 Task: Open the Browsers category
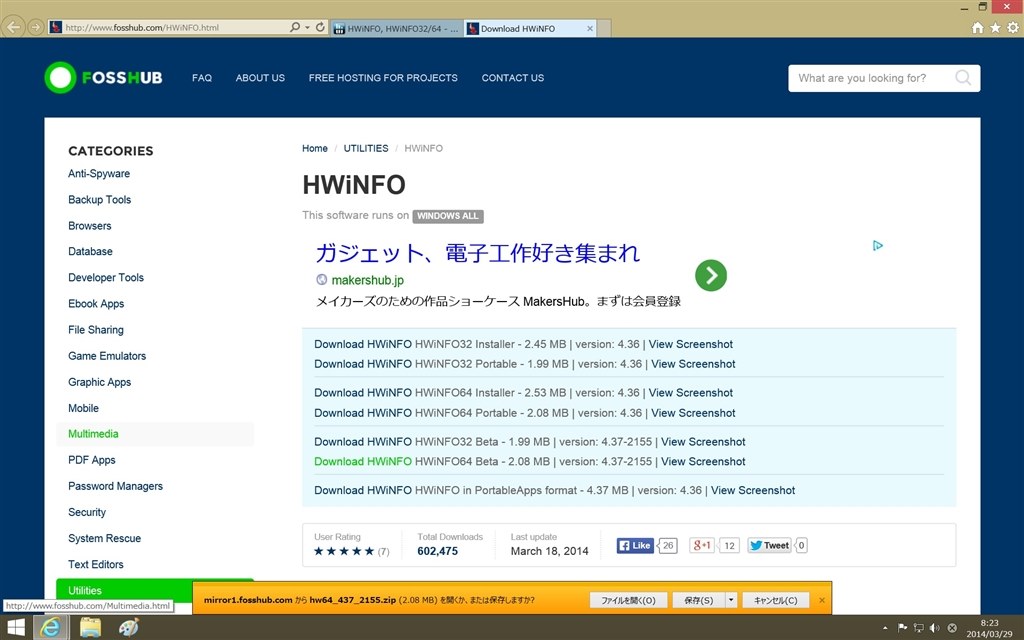click(89, 226)
